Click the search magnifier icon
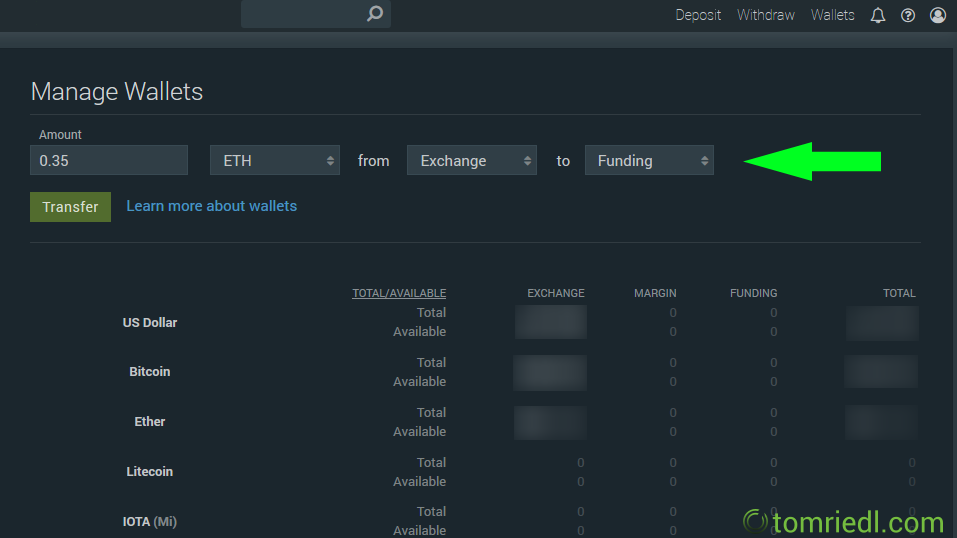This screenshot has height=538, width=957. tap(375, 13)
